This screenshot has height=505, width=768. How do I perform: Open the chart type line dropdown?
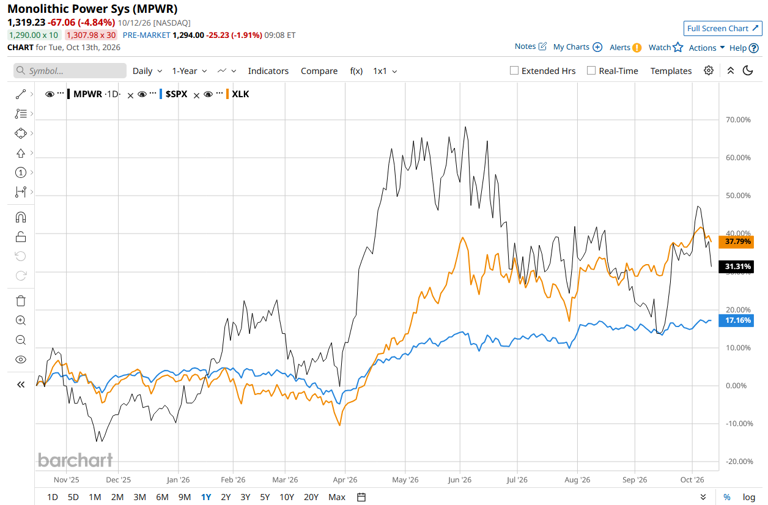pos(227,71)
